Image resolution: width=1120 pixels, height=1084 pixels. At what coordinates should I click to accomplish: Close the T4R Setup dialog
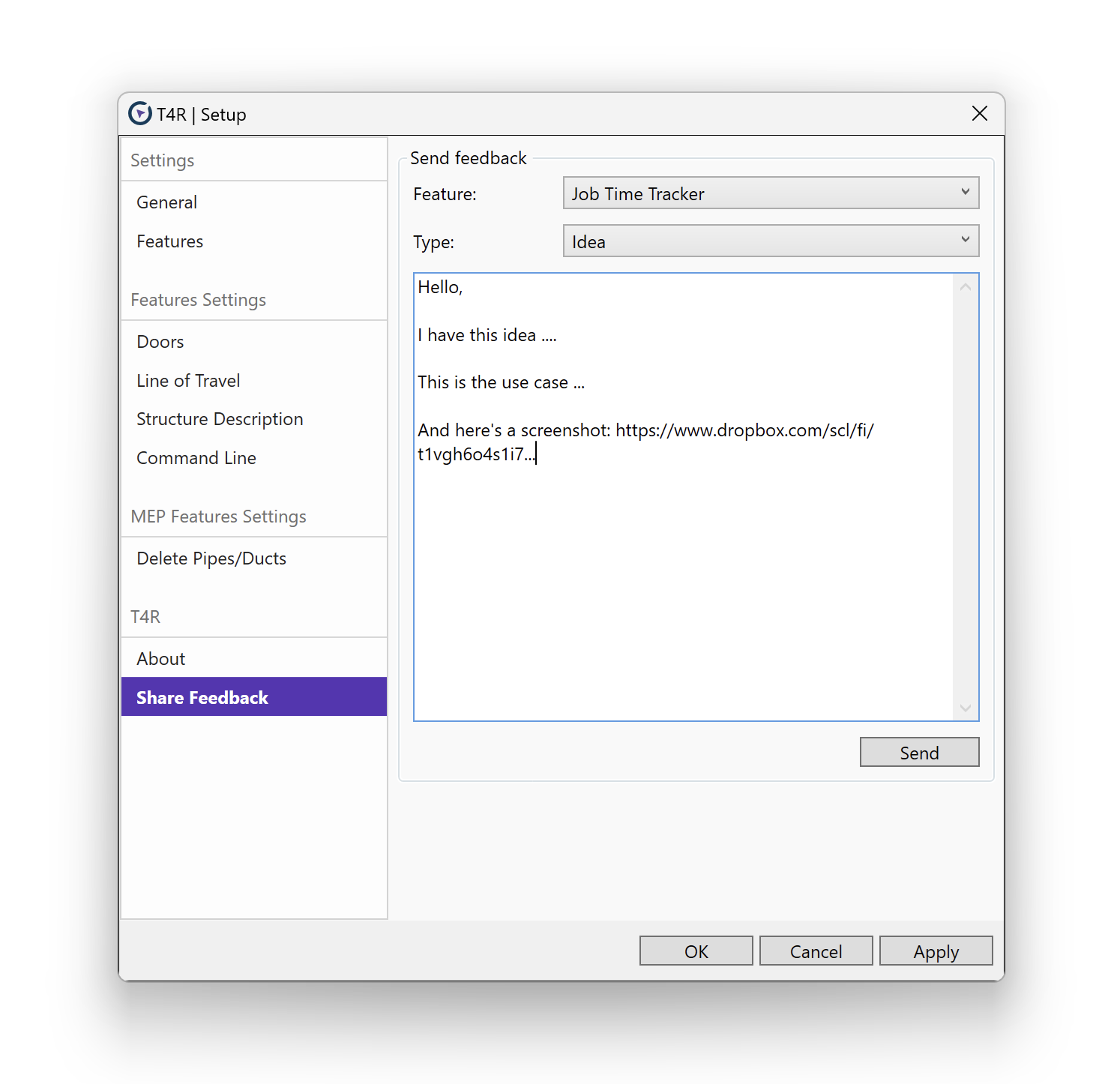tap(979, 114)
